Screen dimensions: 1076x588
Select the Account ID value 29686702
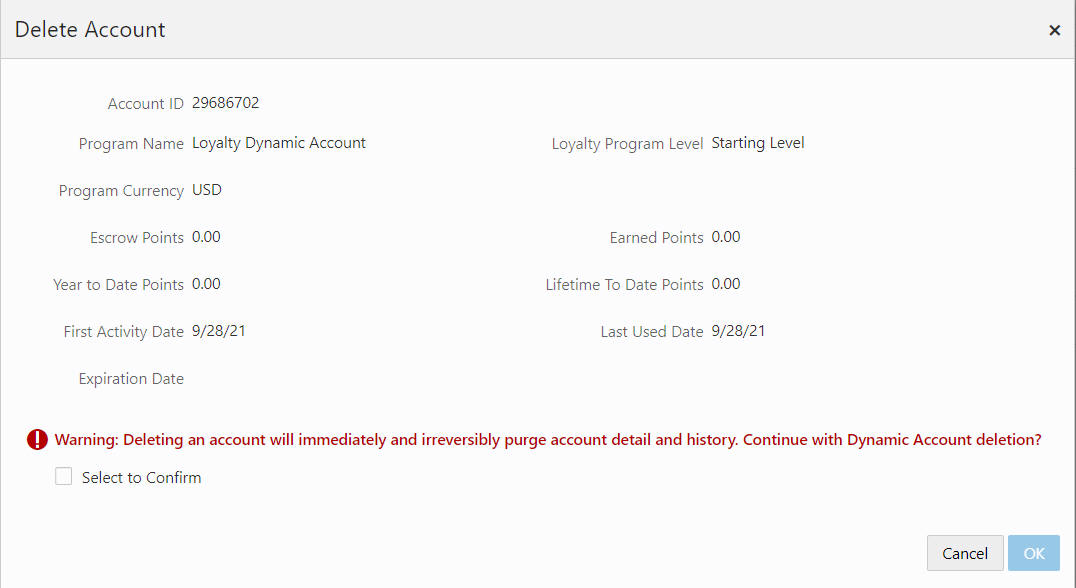pos(225,103)
